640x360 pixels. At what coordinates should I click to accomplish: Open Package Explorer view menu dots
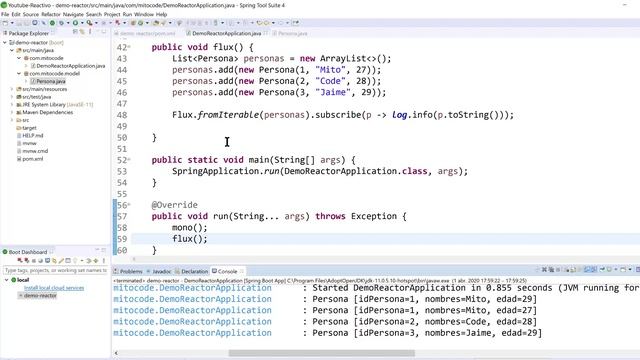pyautogui.click(x=90, y=32)
